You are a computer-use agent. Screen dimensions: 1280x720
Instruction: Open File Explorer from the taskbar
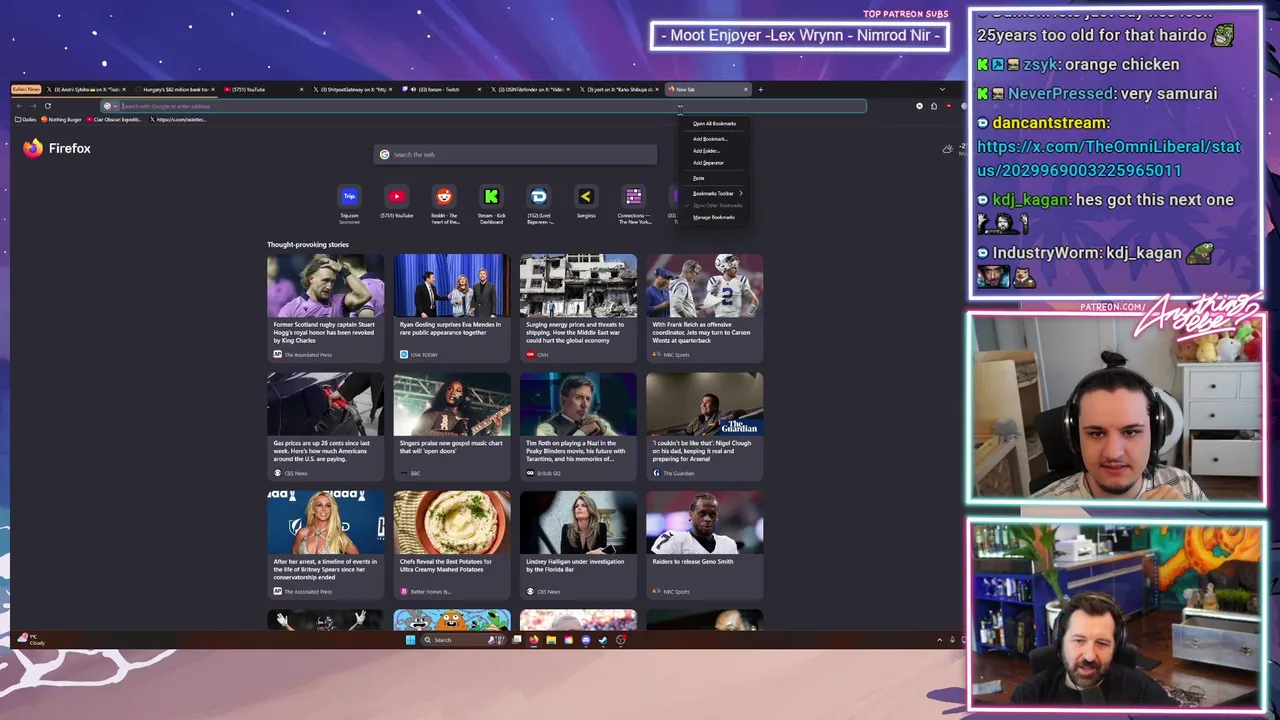(551, 640)
